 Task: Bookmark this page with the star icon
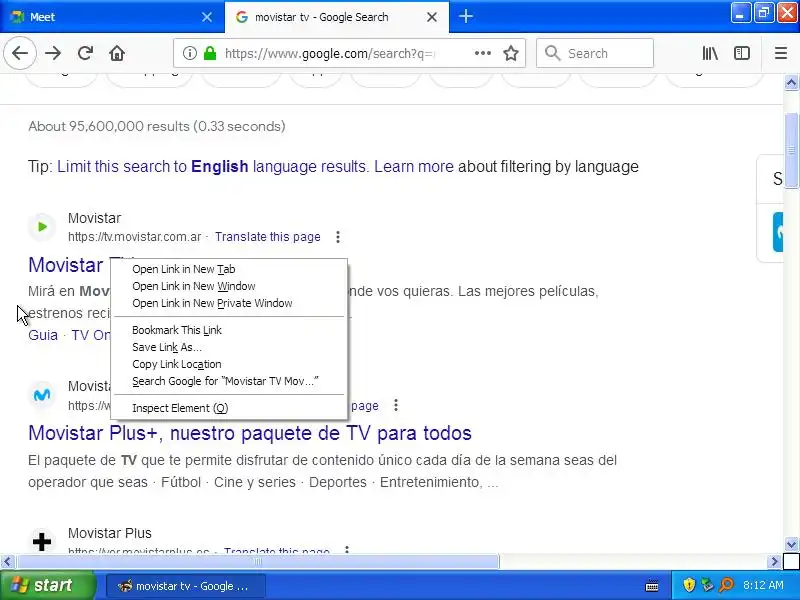(x=511, y=53)
